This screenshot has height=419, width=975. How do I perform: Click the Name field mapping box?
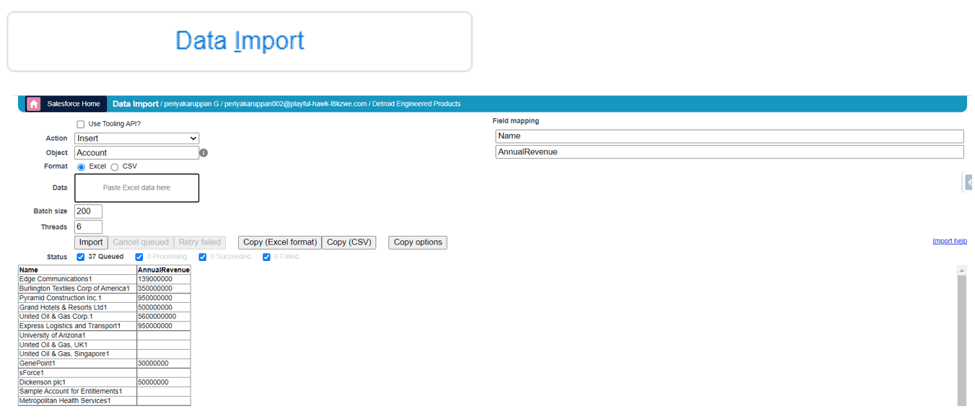[x=729, y=136]
